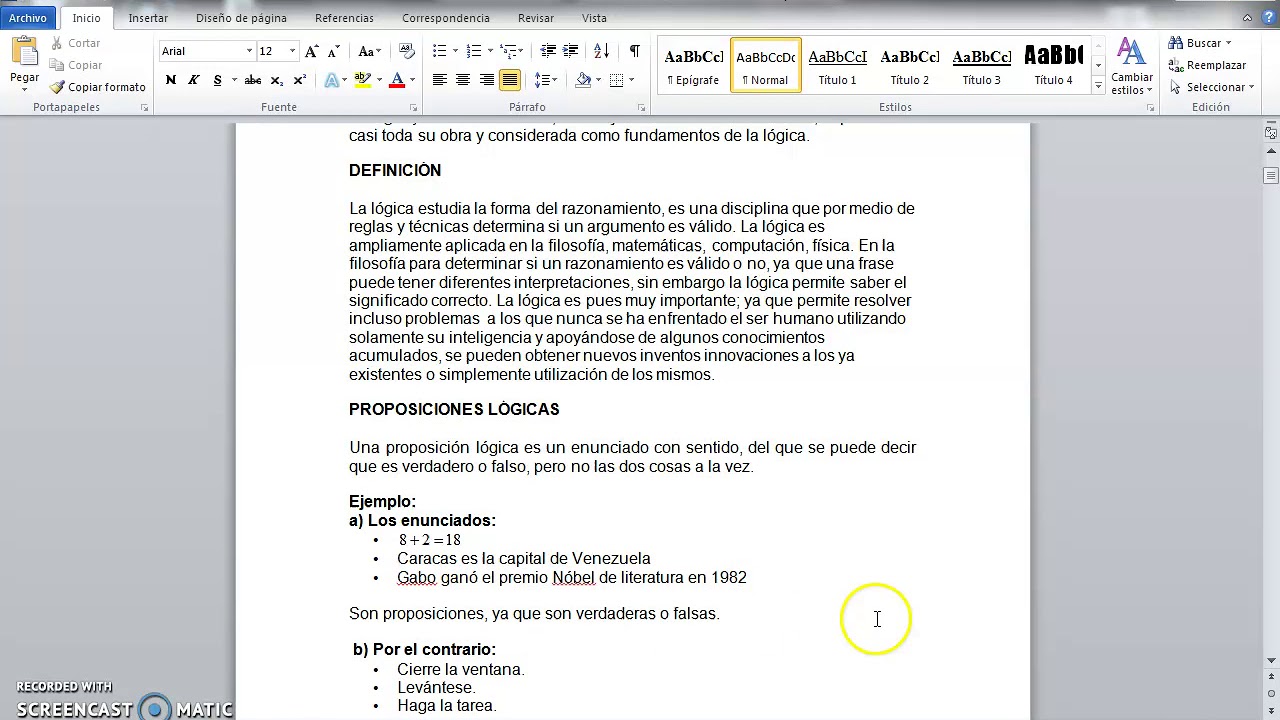Screen dimensions: 1280x720
Task: Click Copiar formato paintbrush
Action: tap(98, 87)
